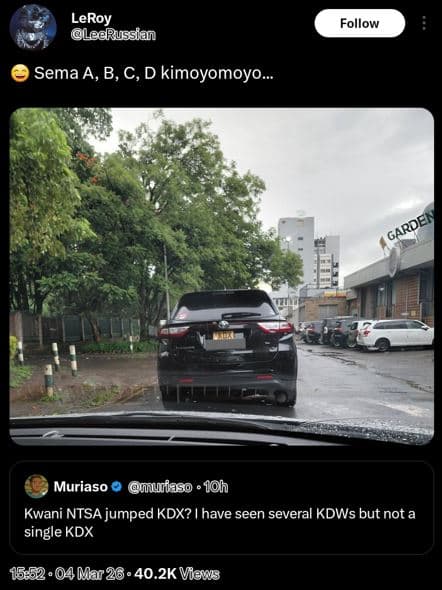
Task: Click the yellow number plate in the photo
Action: pyautogui.click(x=223, y=335)
